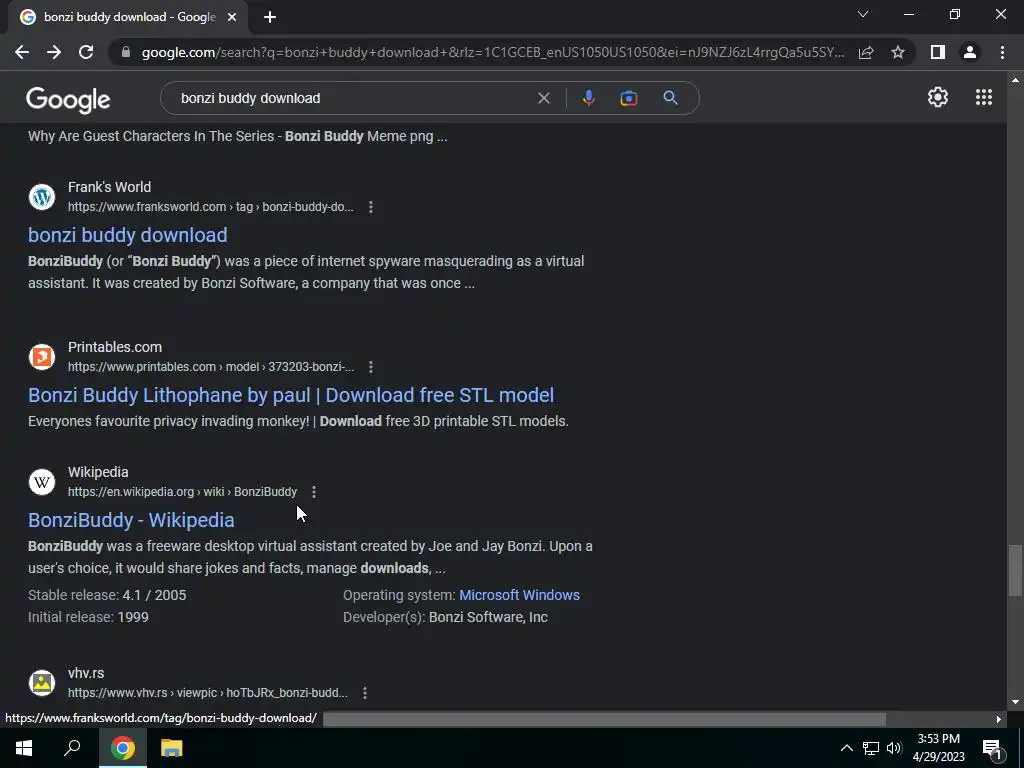The image size is (1024, 768).
Task: Open Windows taskbar search
Action: (72, 748)
